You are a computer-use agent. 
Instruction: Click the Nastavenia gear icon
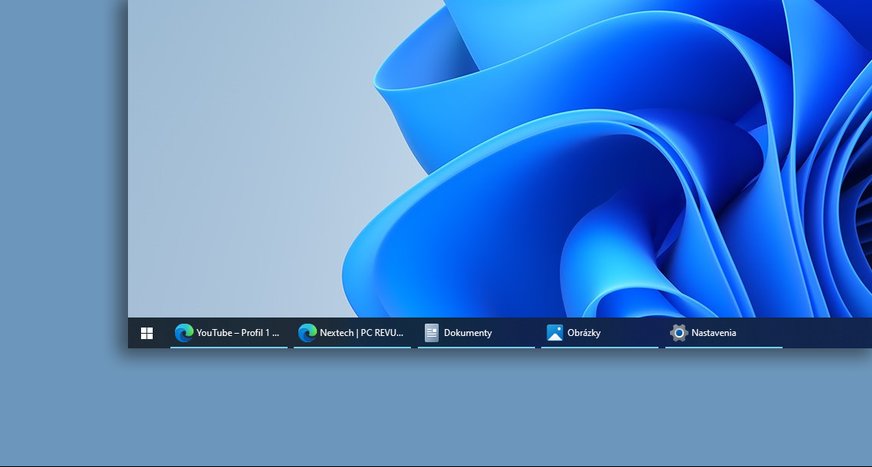pyautogui.click(x=679, y=333)
